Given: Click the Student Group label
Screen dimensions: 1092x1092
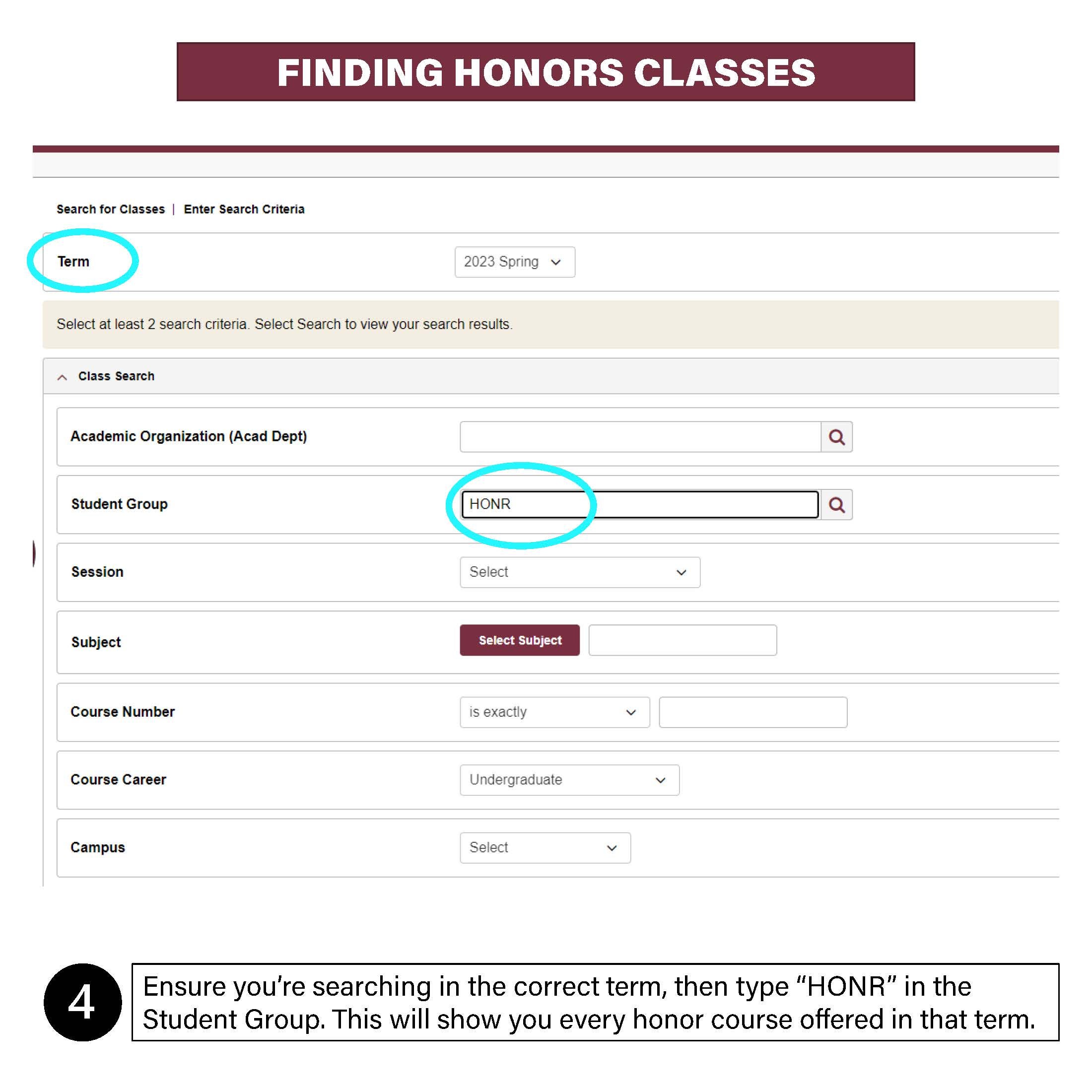Looking at the screenshot, I should tap(119, 504).
